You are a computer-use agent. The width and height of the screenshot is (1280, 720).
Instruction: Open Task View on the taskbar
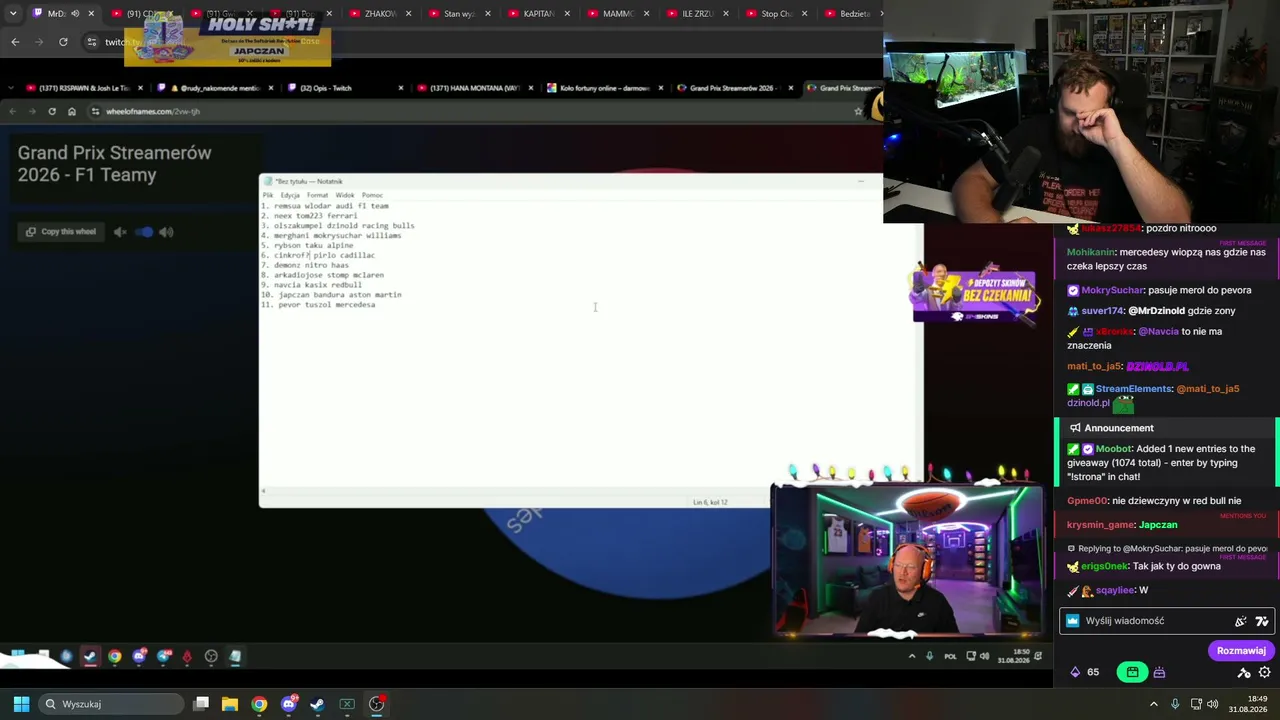(x=201, y=704)
